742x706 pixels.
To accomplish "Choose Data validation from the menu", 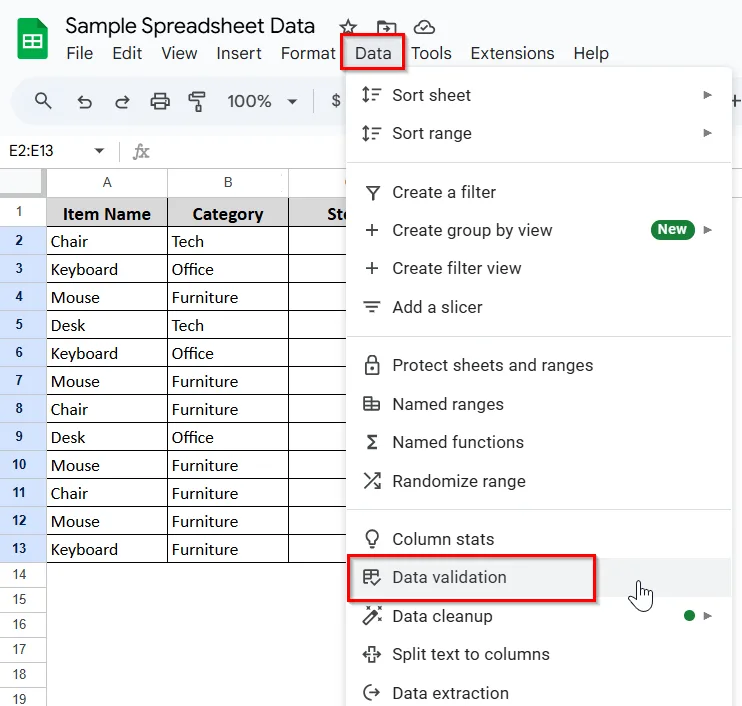I will pos(539,577).
